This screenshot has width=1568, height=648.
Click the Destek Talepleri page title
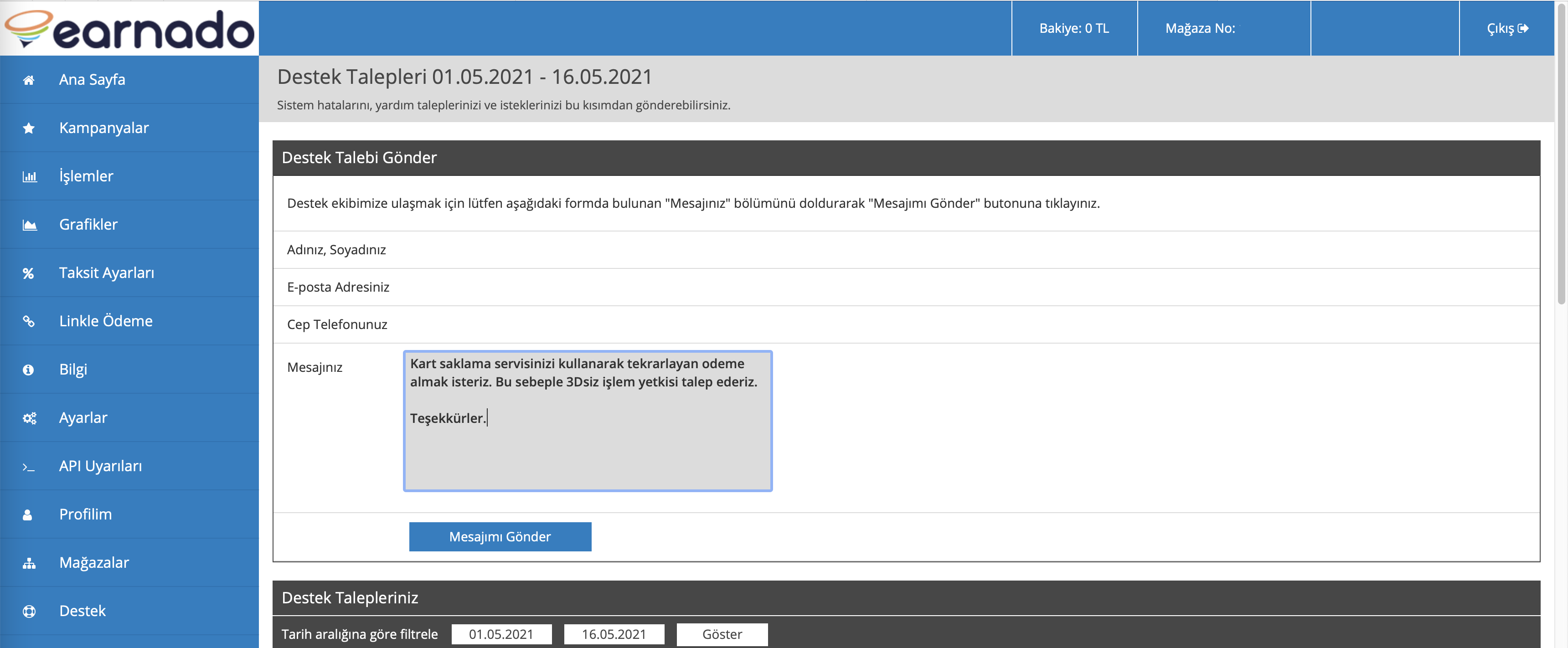(x=464, y=77)
